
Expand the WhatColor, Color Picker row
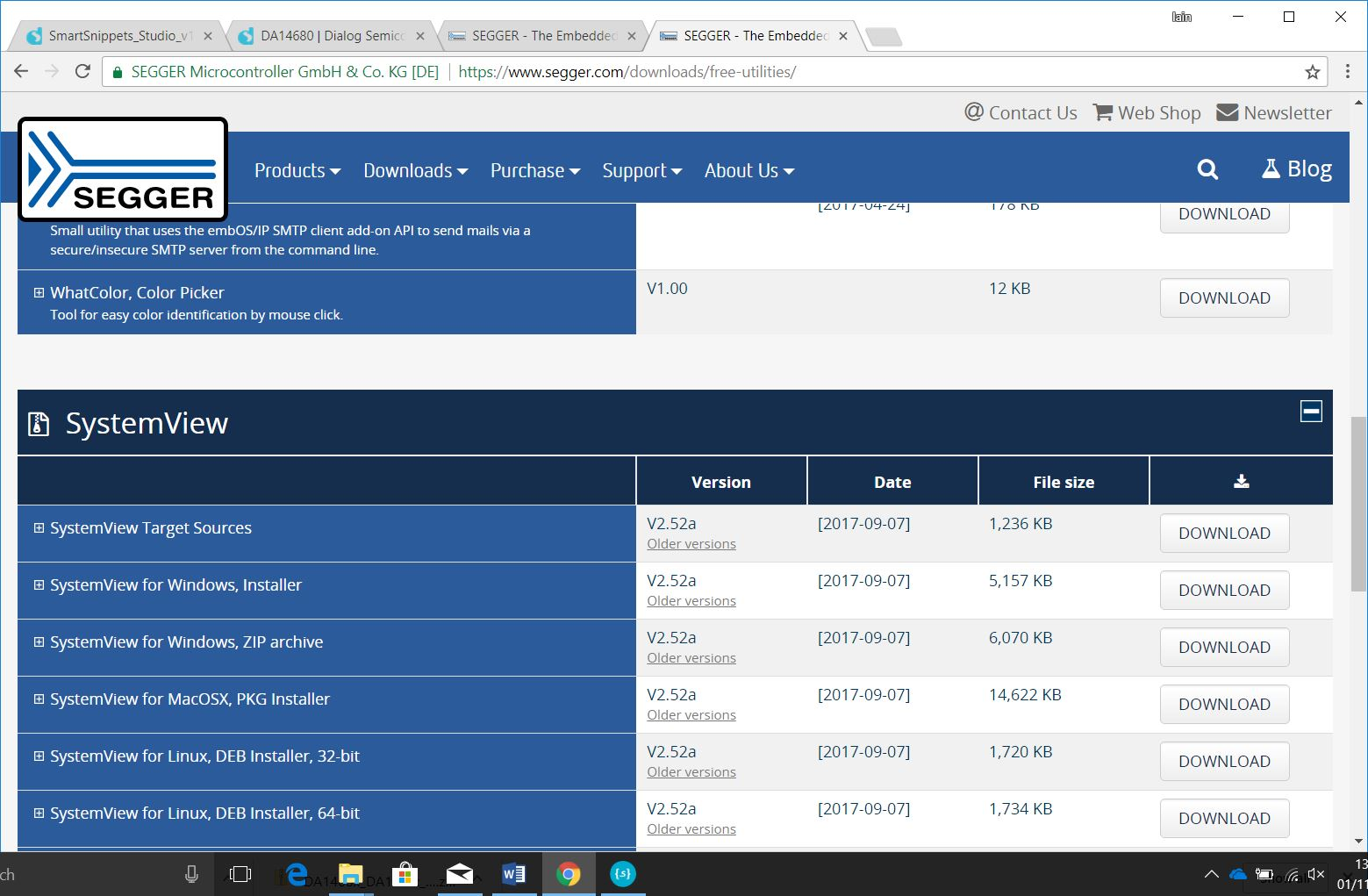click(x=39, y=292)
